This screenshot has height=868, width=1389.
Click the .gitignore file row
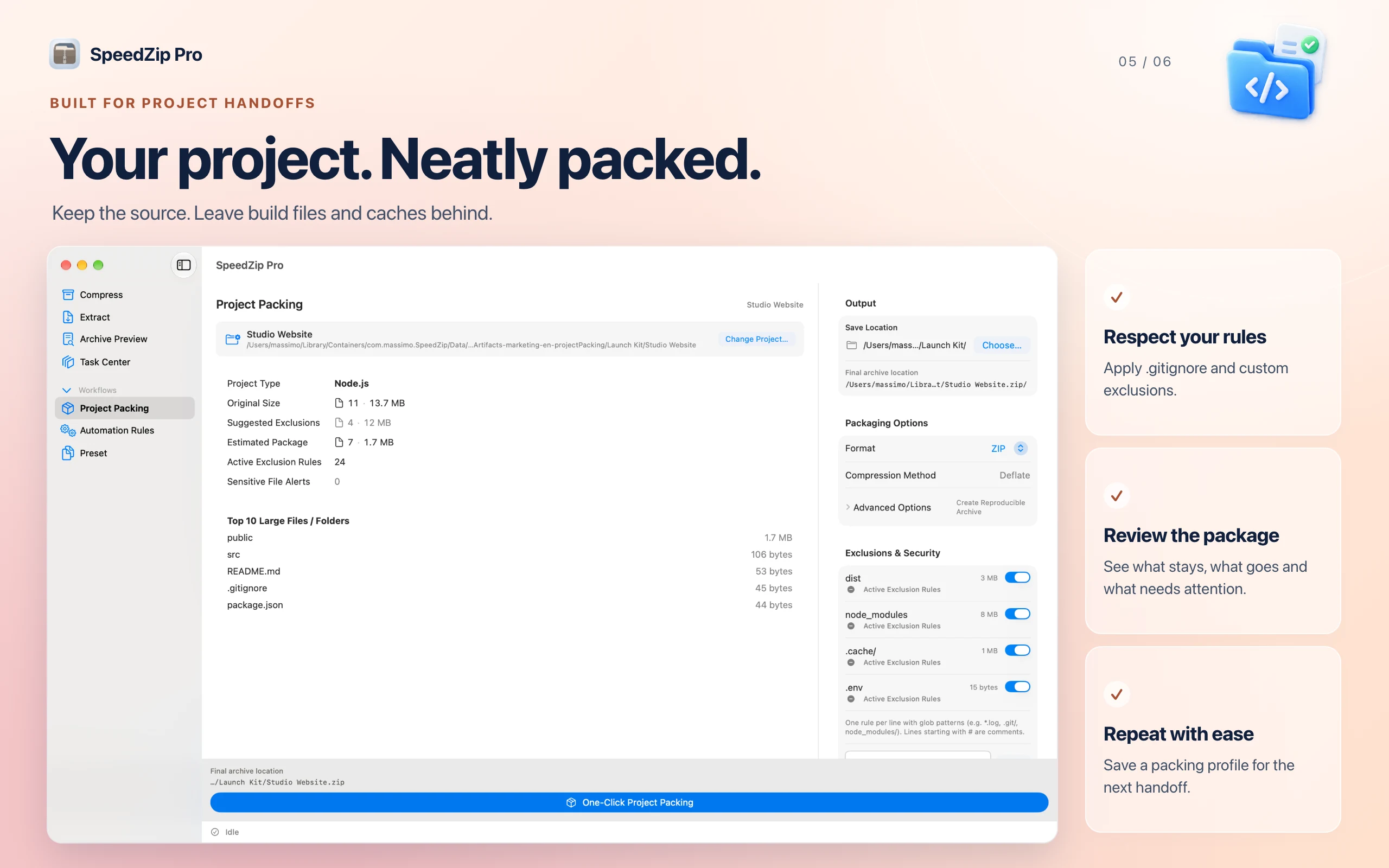click(x=509, y=588)
